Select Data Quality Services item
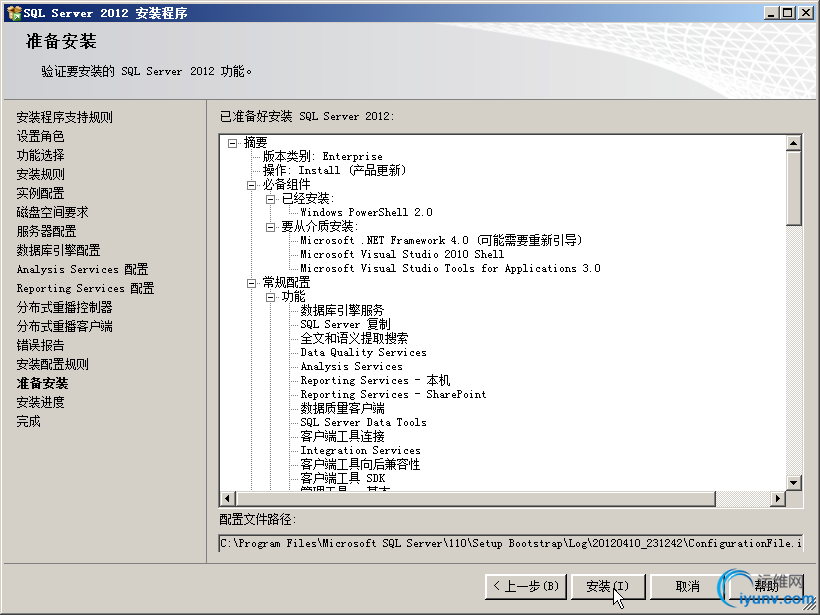Screen dimensions: 820x615 [x=363, y=352]
